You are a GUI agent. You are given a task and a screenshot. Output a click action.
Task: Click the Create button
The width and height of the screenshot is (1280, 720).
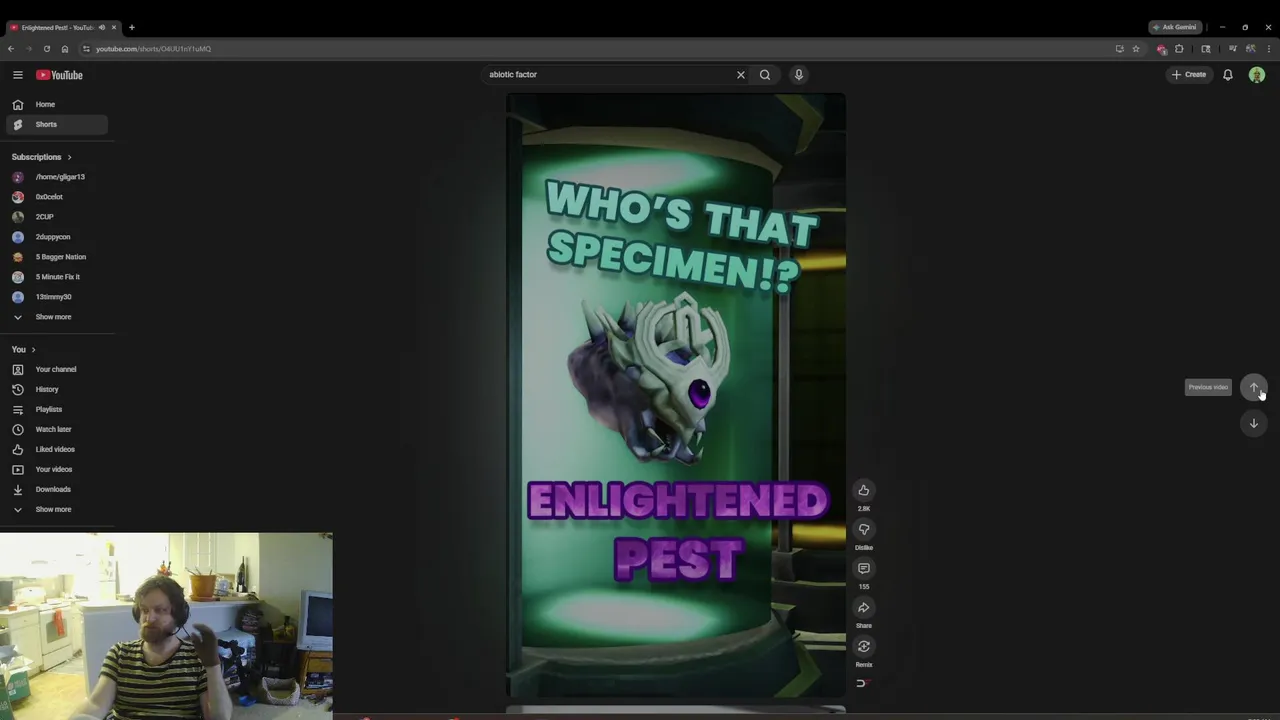coord(1190,75)
